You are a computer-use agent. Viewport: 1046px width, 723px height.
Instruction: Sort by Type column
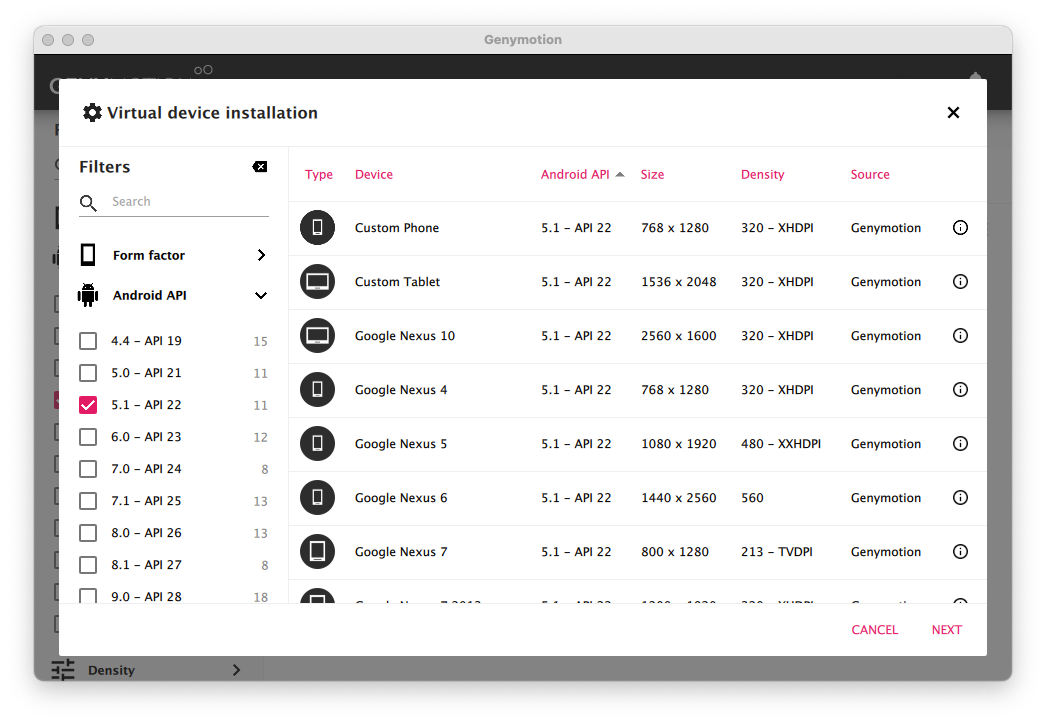pyautogui.click(x=319, y=174)
